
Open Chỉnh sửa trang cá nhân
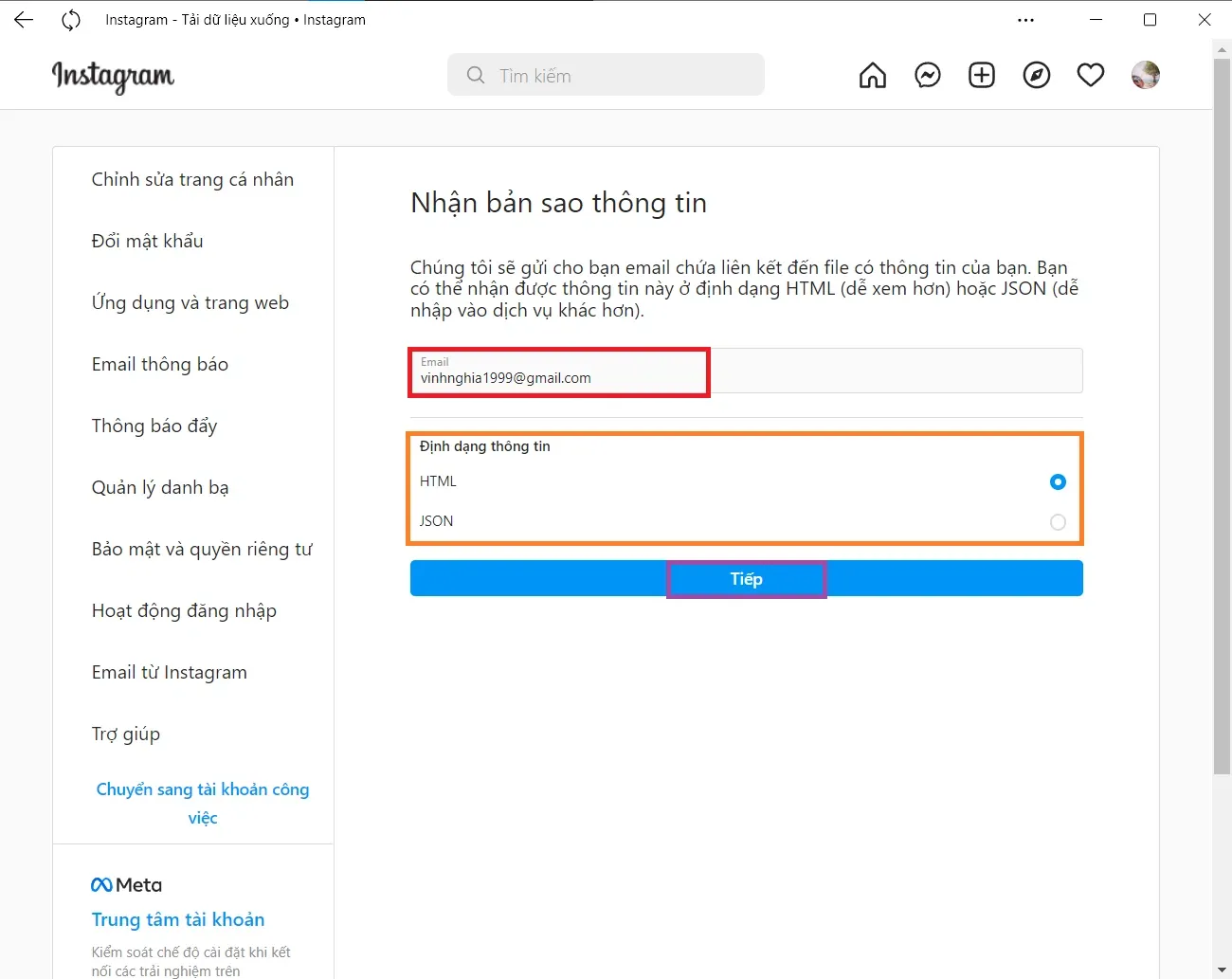tap(193, 179)
